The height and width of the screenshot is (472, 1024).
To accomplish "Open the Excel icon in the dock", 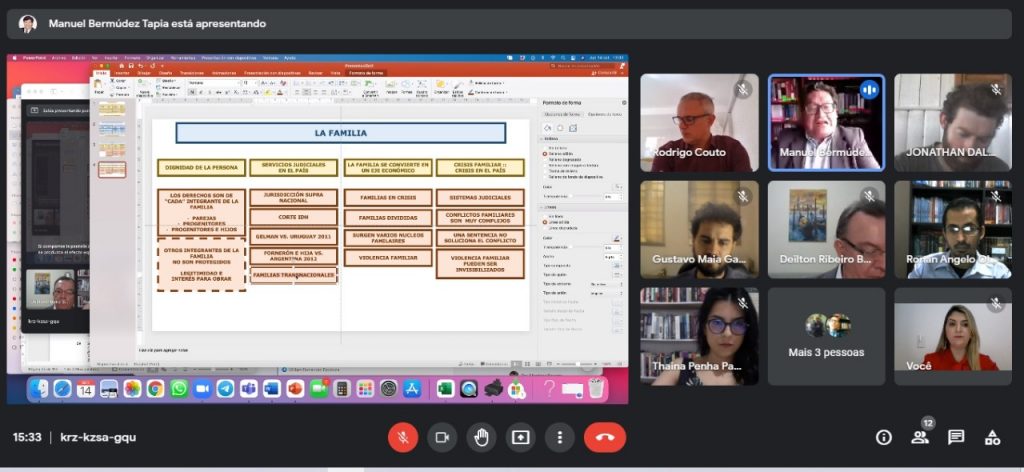I will pyautogui.click(x=445, y=389).
